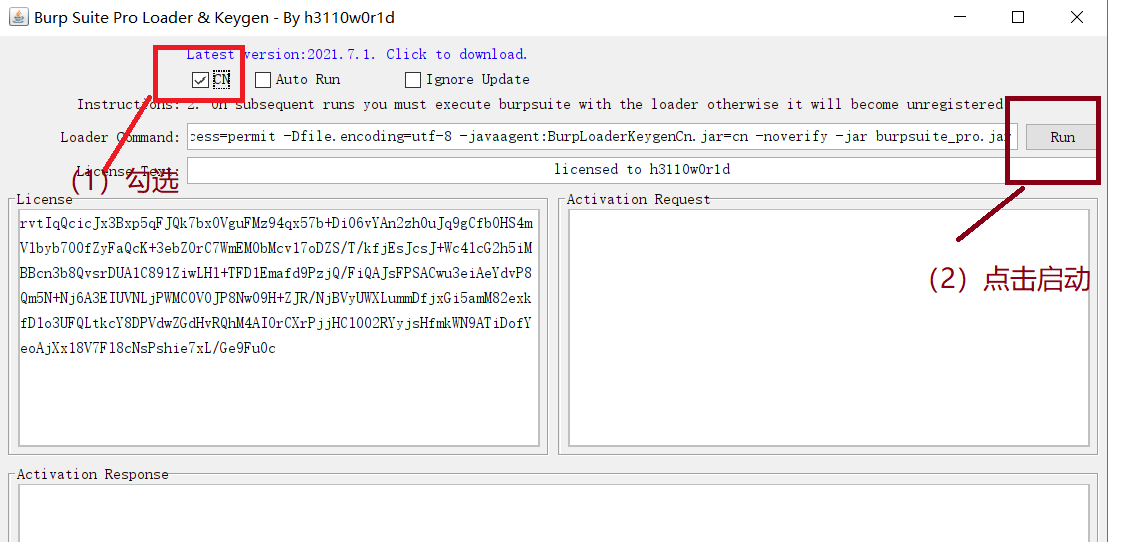Click the Activation Response panel heading

tap(93, 474)
